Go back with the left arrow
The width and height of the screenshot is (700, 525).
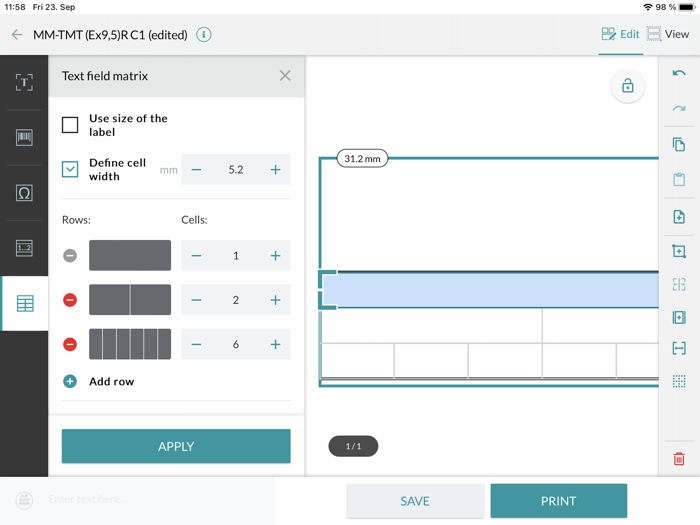coord(17,34)
